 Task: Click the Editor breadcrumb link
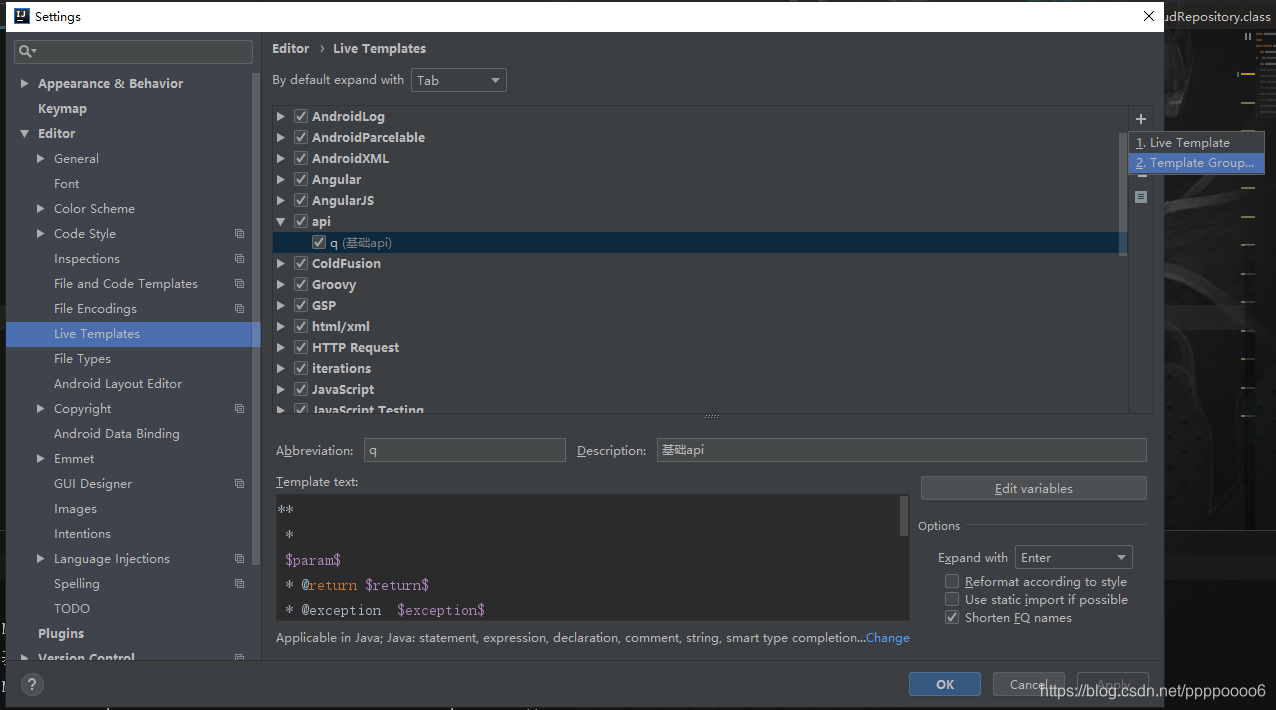point(291,48)
